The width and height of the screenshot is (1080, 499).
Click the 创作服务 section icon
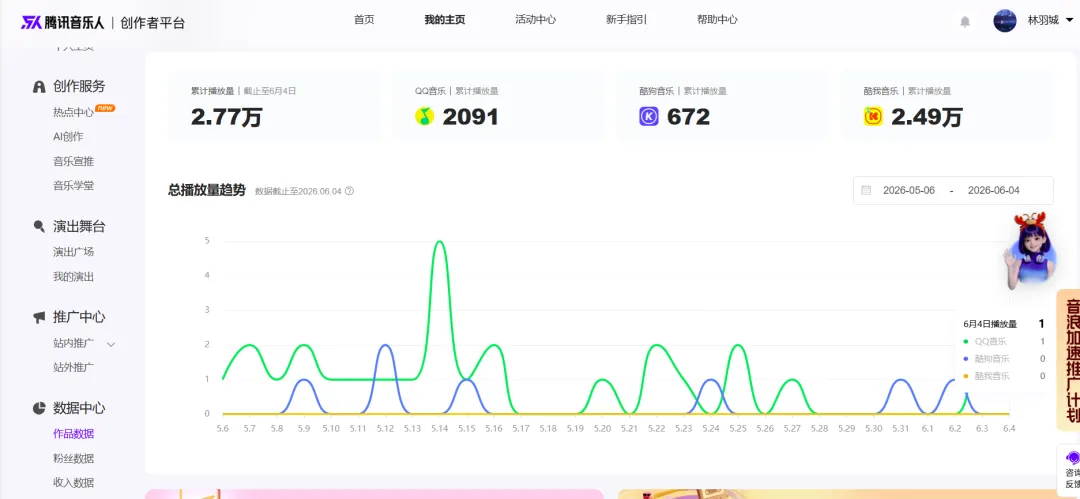point(39,87)
